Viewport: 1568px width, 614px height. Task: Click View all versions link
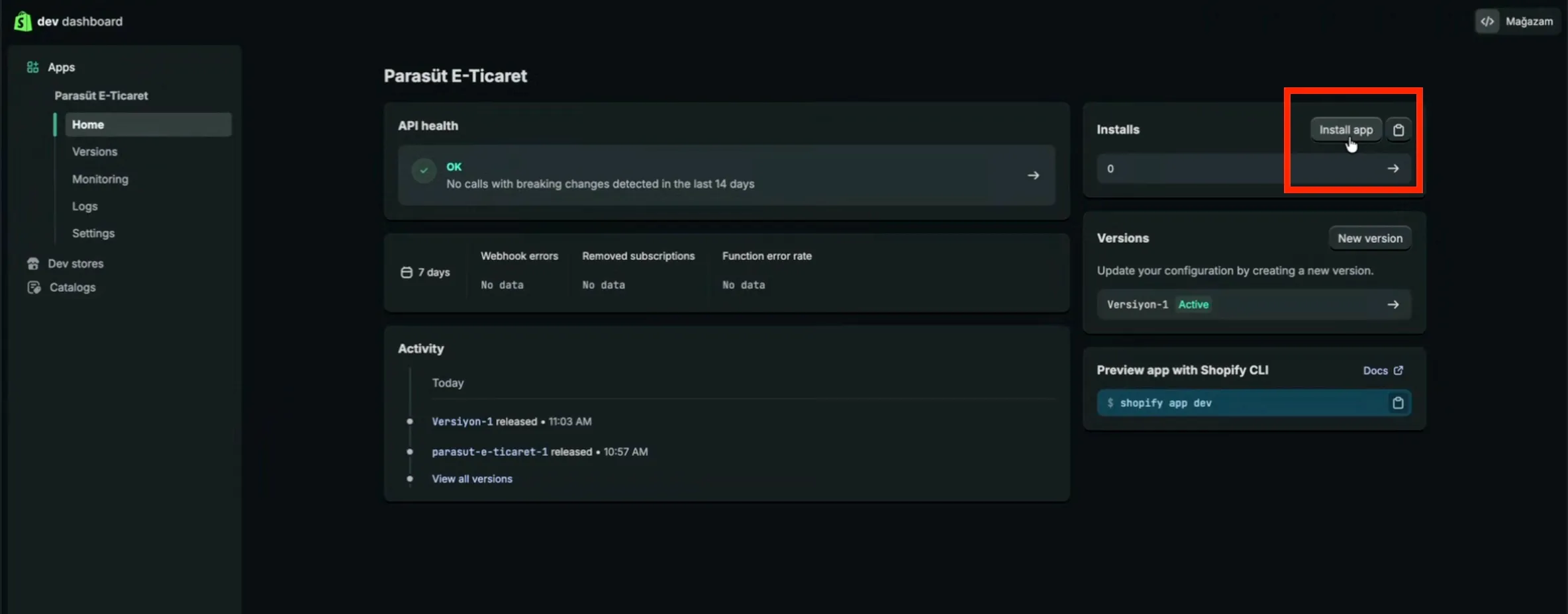(x=472, y=479)
